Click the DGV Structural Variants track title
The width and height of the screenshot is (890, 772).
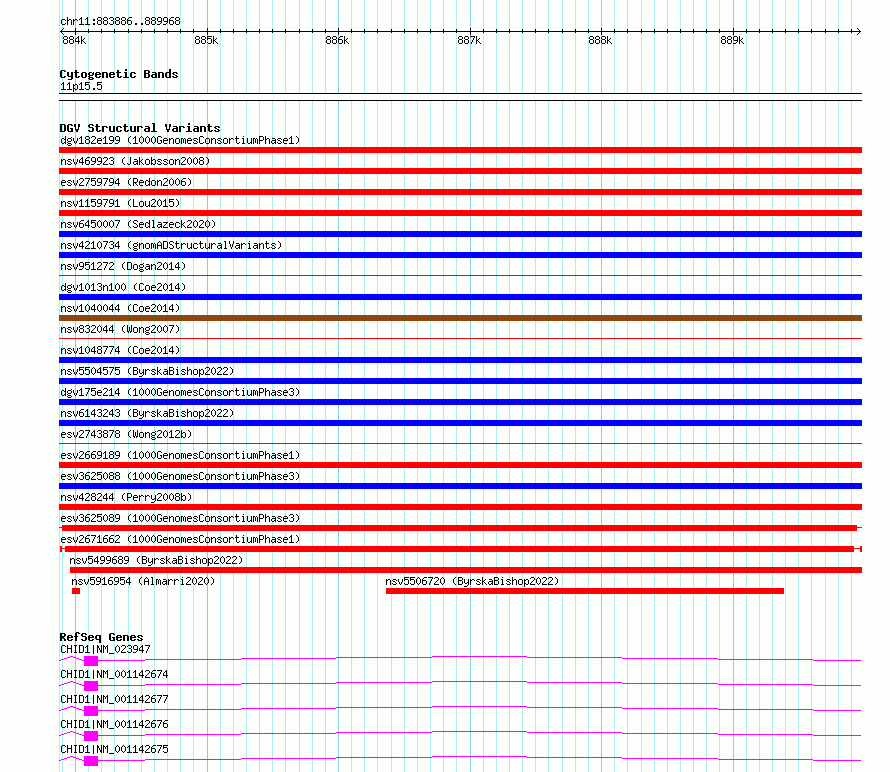click(140, 128)
